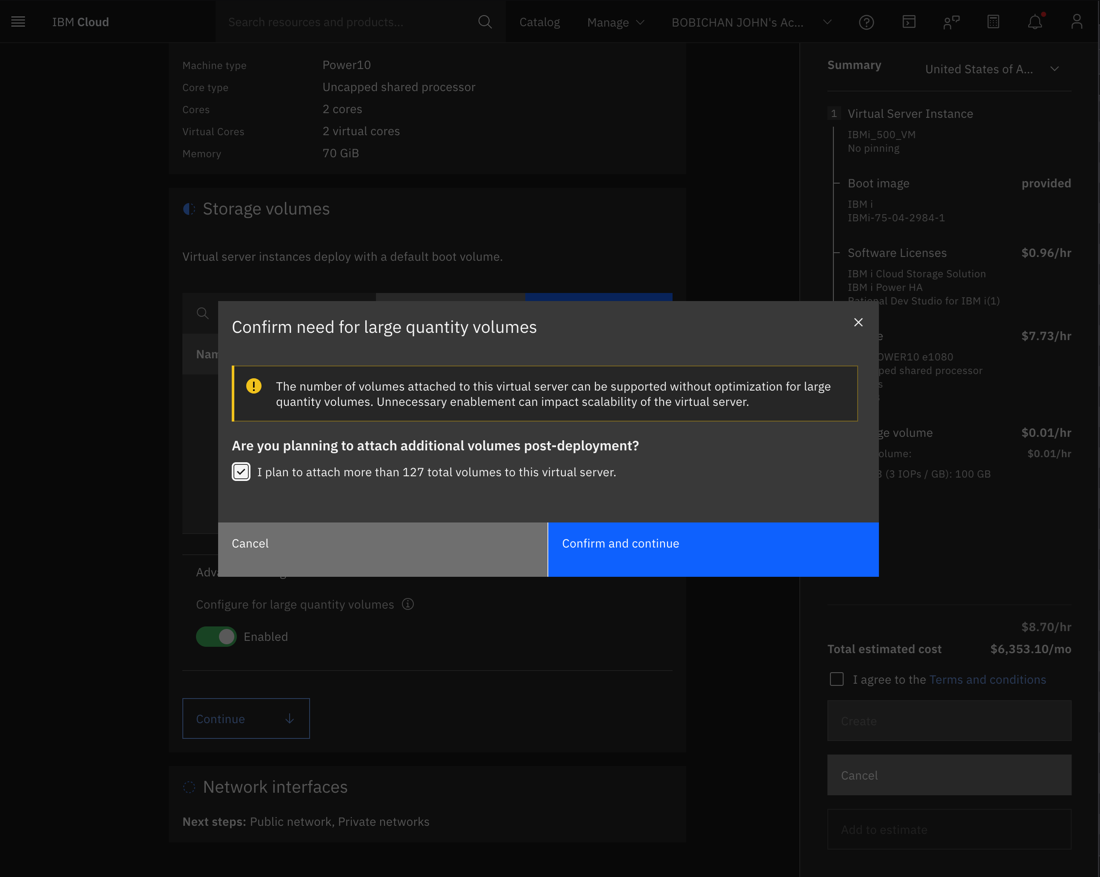Click the search resources and products field
Image resolution: width=1100 pixels, height=877 pixels.
pos(345,21)
